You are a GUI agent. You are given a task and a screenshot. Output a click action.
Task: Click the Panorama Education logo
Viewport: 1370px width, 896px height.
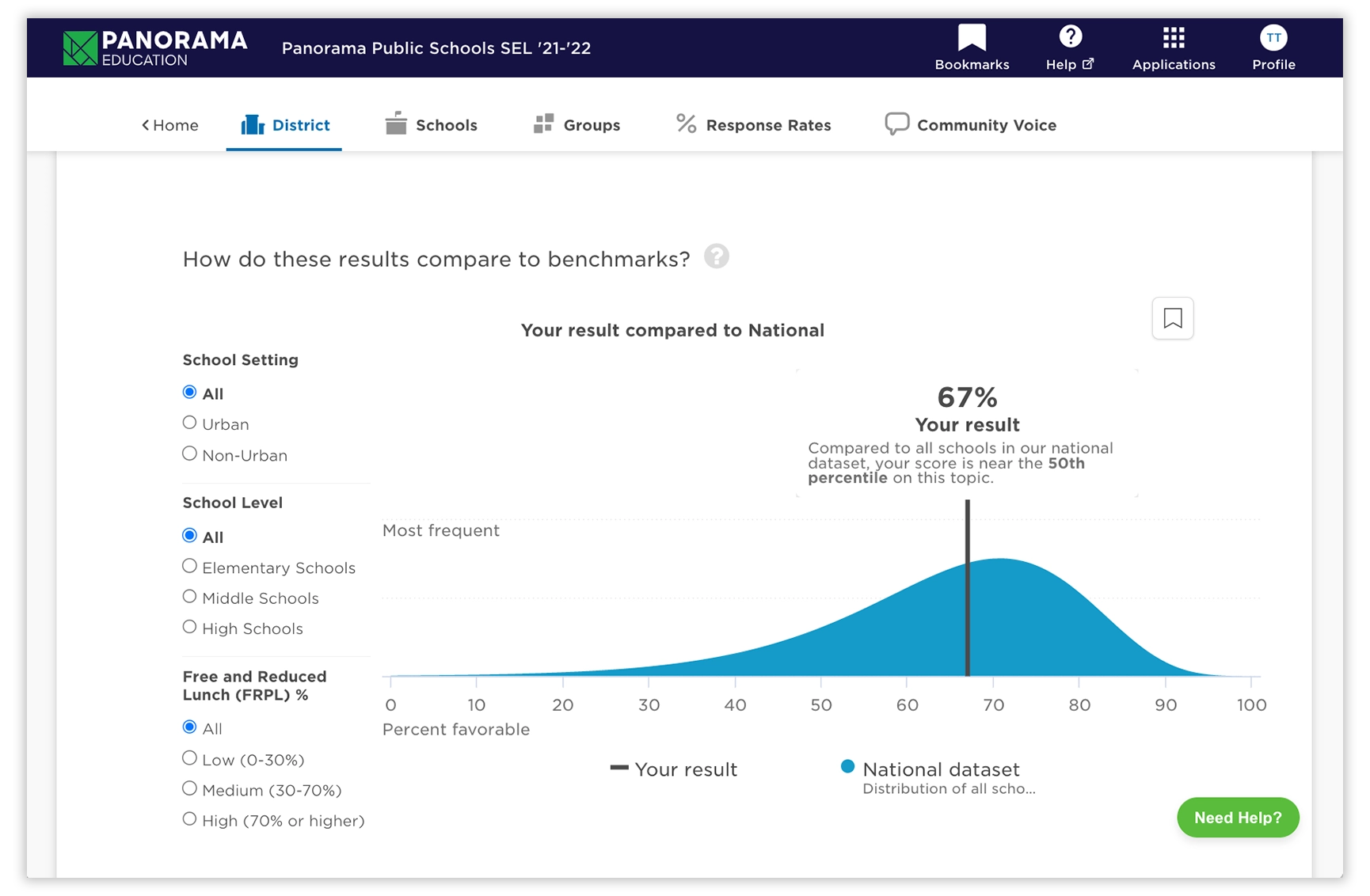point(155,47)
